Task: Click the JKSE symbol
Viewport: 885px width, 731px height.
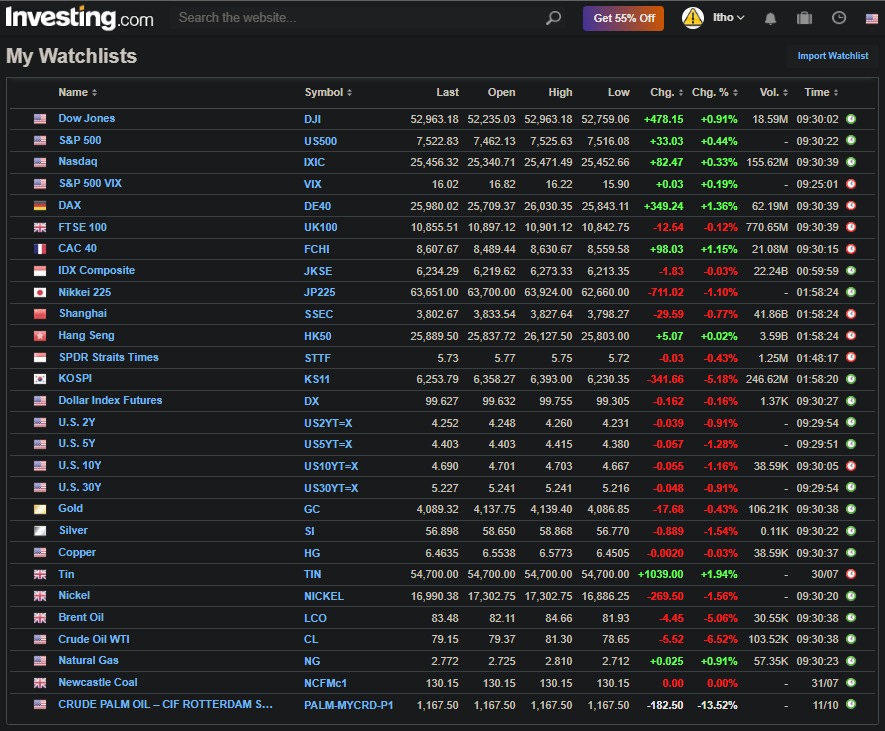Action: [x=318, y=271]
